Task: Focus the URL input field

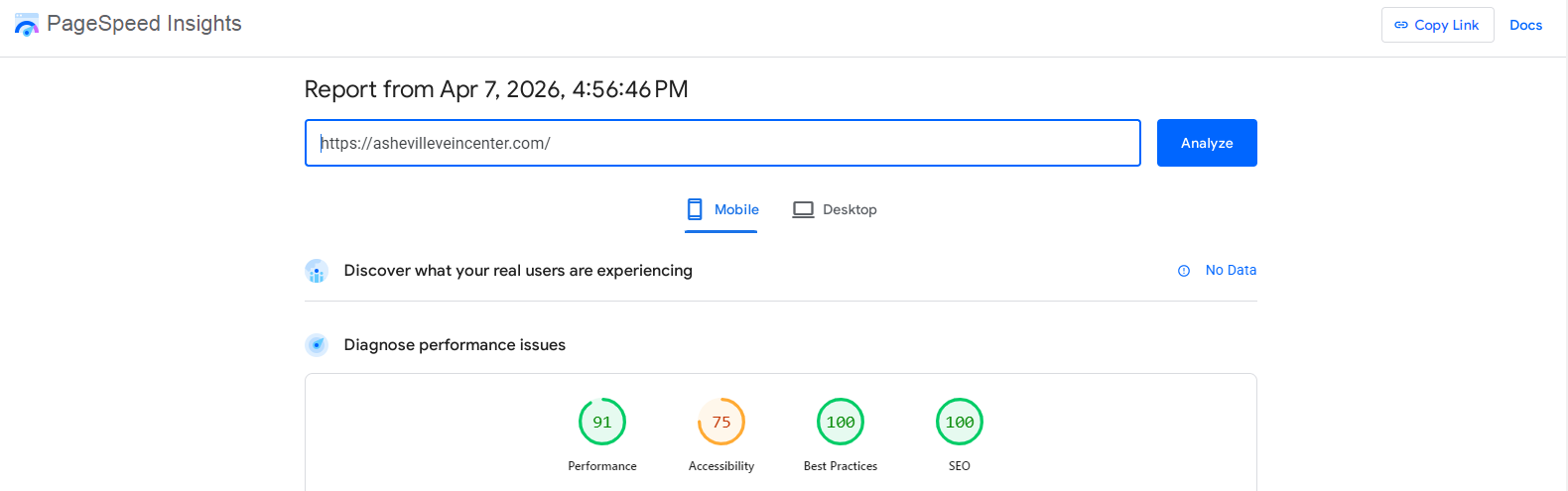Action: (722, 143)
